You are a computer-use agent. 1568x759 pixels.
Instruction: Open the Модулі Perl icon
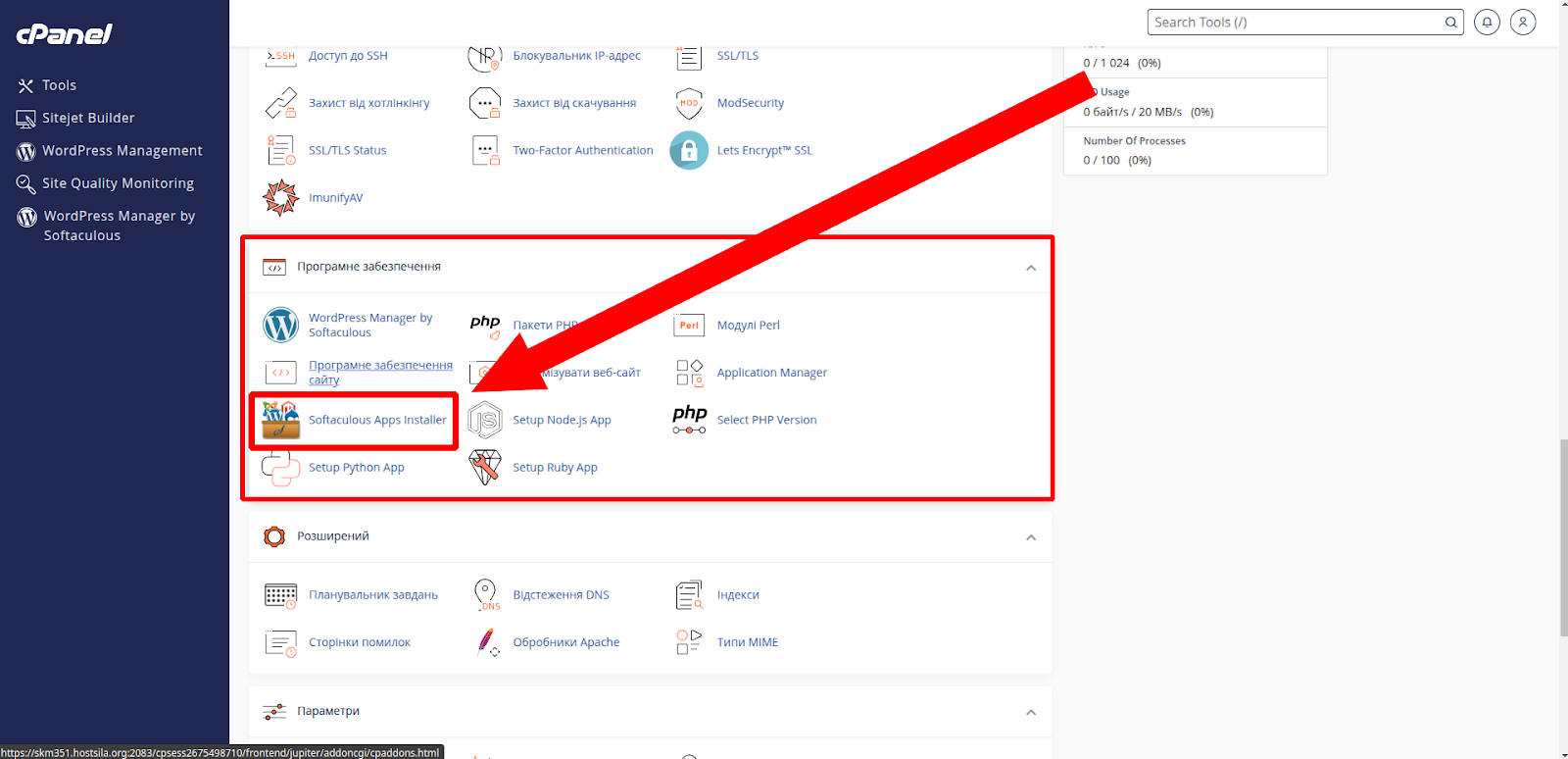pyautogui.click(x=689, y=326)
